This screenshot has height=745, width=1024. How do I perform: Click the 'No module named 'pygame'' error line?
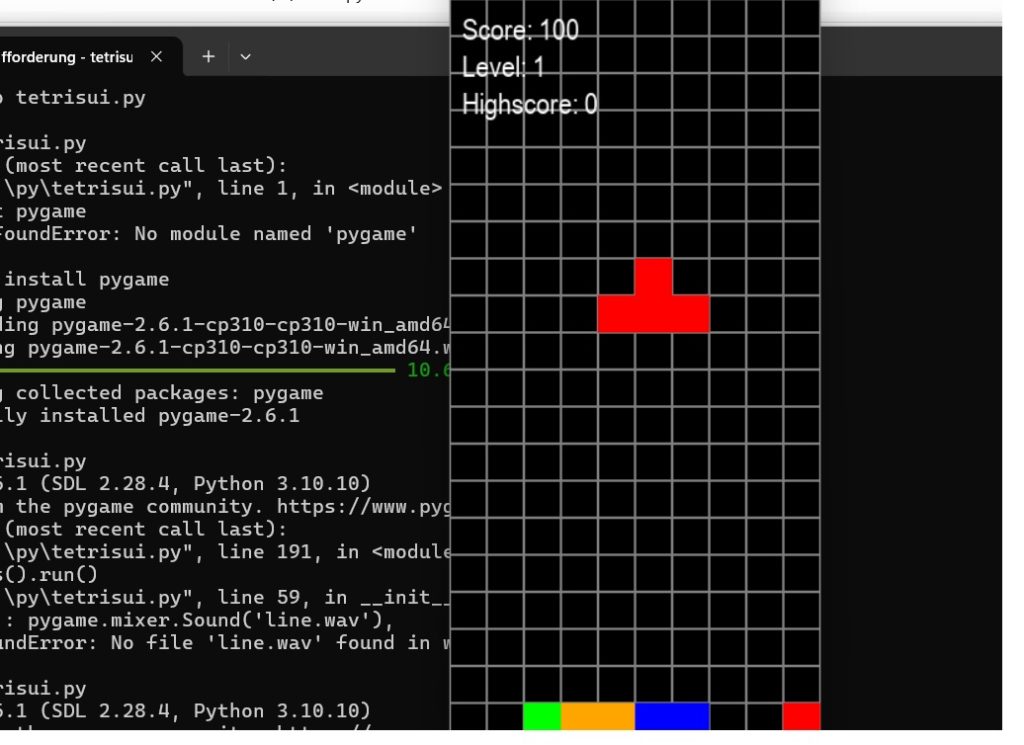pos(208,234)
